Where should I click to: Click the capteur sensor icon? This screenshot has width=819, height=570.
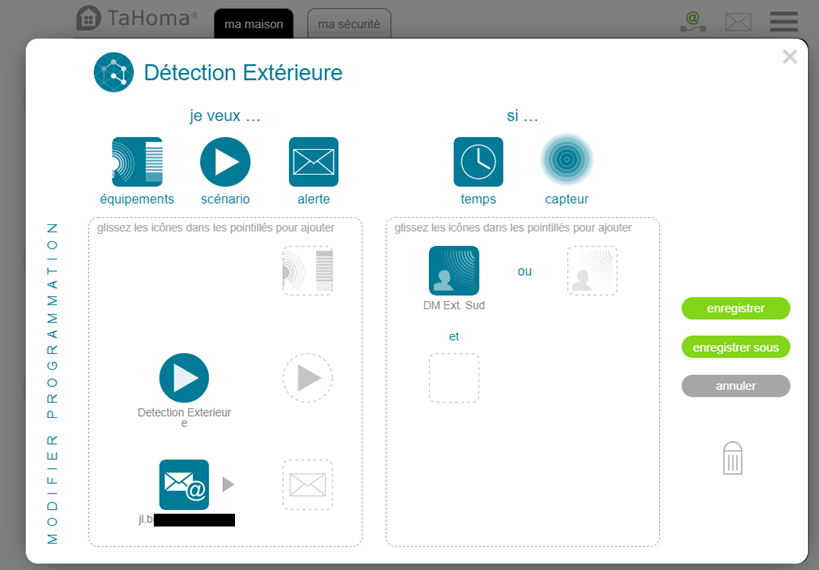point(567,160)
